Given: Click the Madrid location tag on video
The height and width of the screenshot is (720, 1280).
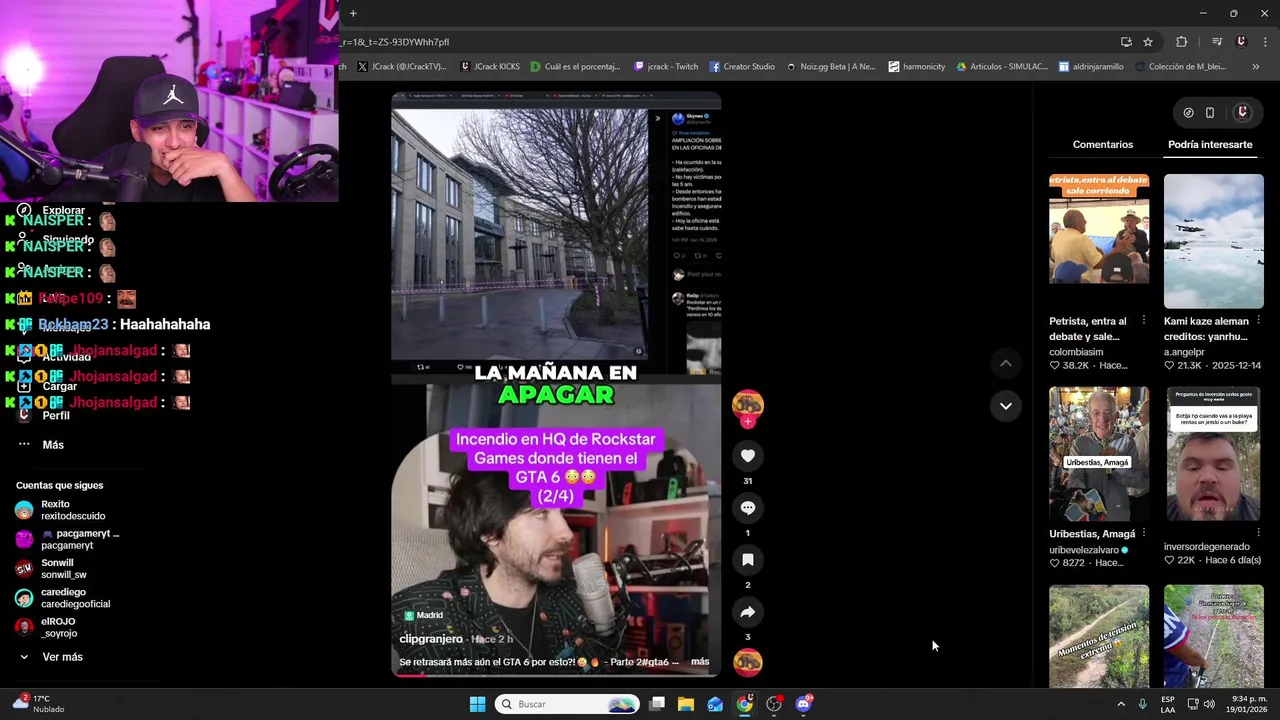Looking at the screenshot, I should point(424,616).
